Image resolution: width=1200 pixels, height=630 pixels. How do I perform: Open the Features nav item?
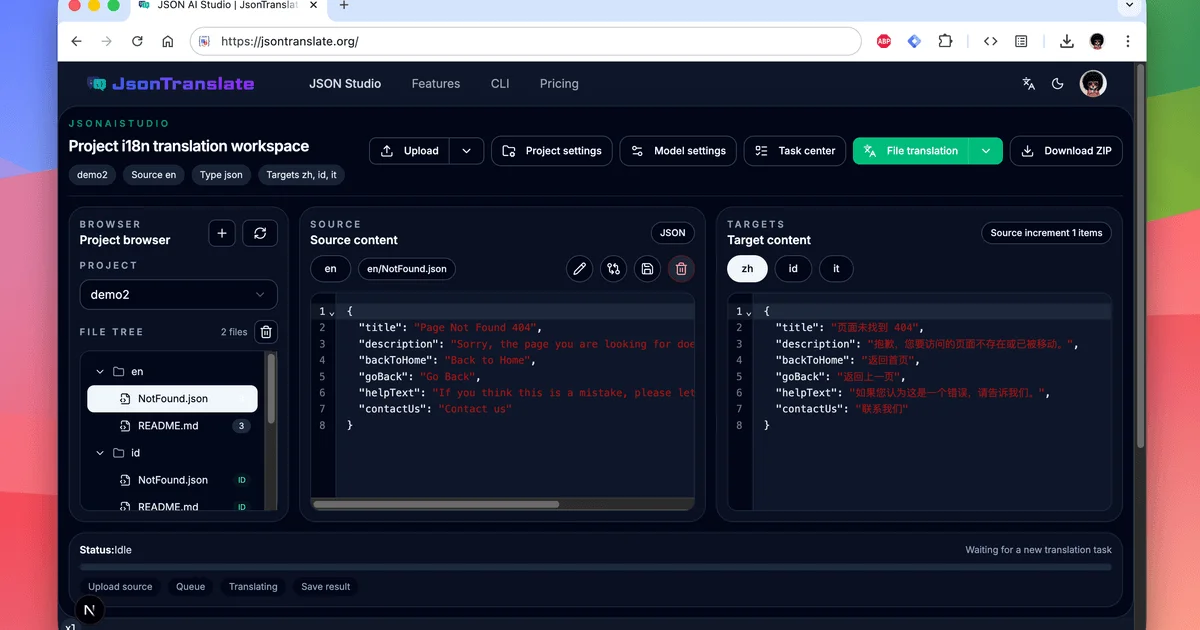coord(436,84)
